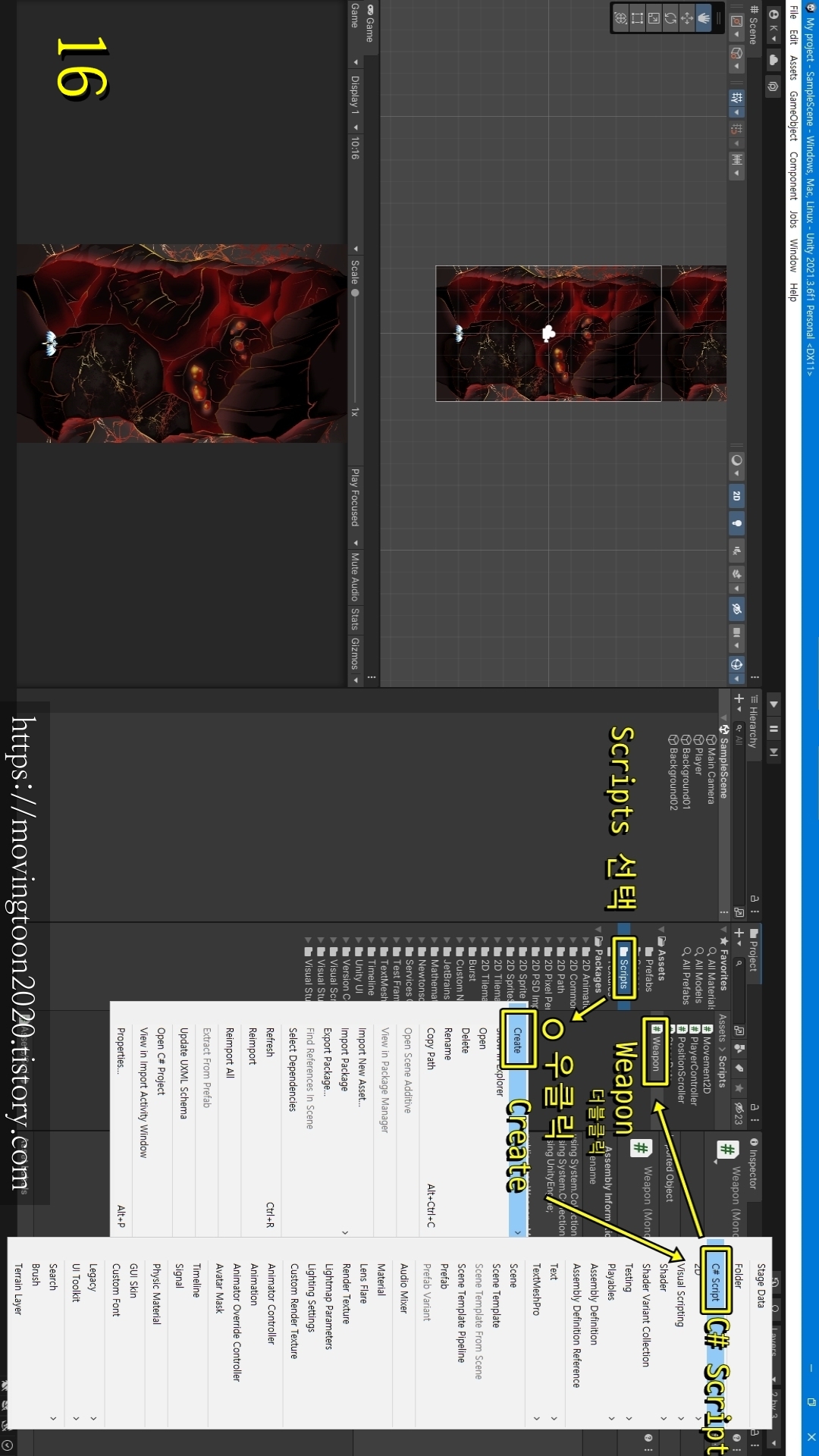Select the Rotate tool in Scene toolbar
819x1456 pixels.
[670, 17]
